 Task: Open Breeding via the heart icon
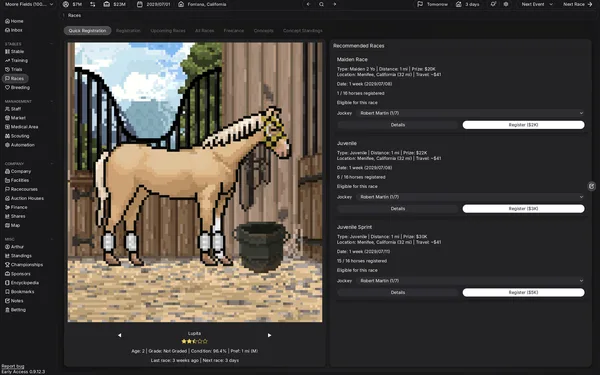(x=7, y=87)
